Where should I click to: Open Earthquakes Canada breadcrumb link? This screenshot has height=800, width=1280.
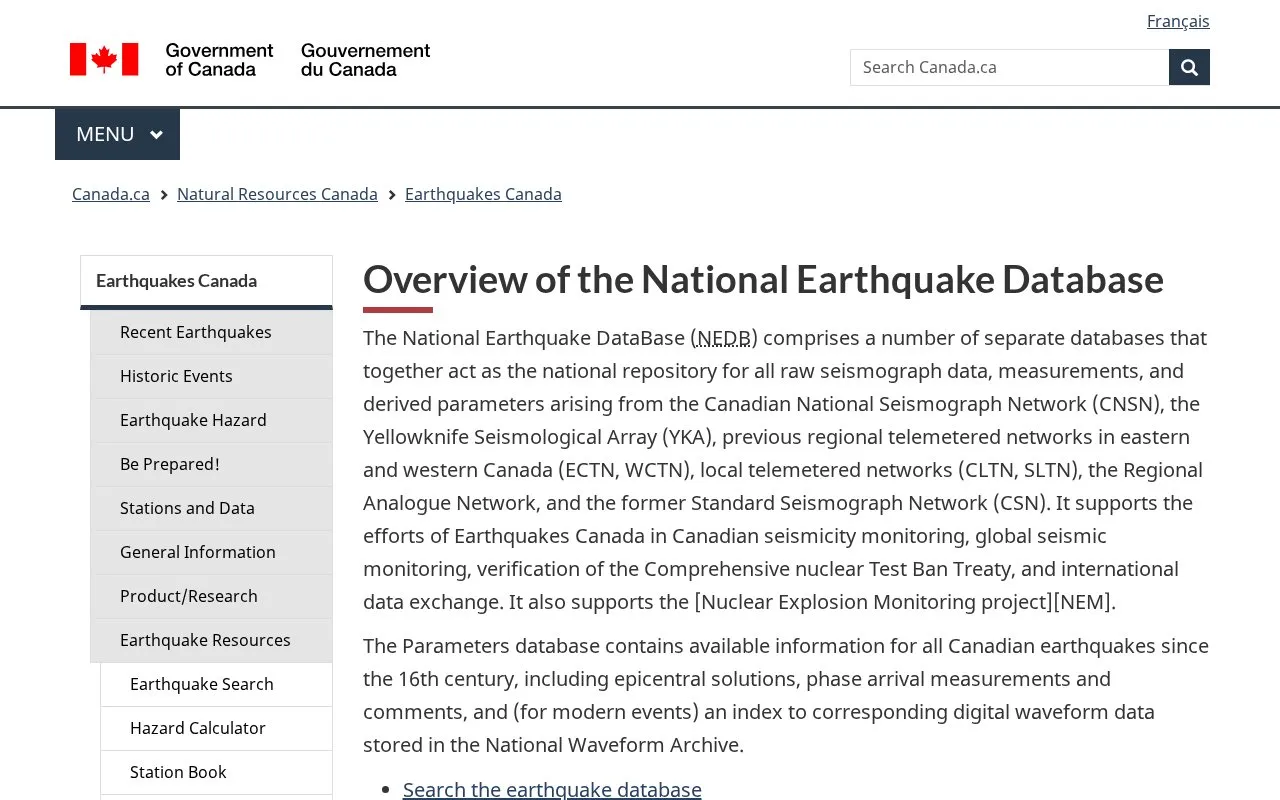(483, 194)
